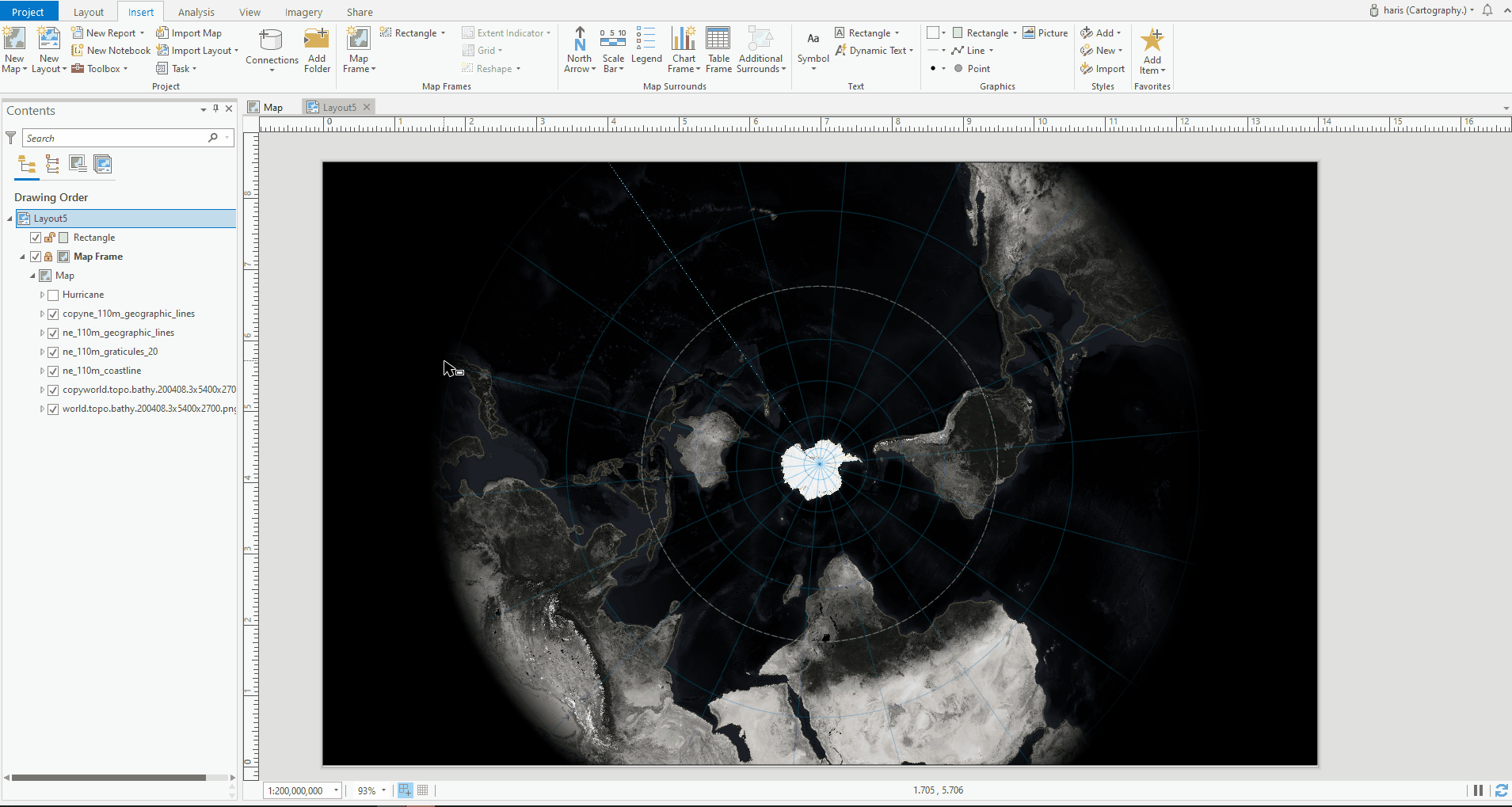Insert a North Arrow
The height and width of the screenshot is (807, 1512).
pyautogui.click(x=580, y=50)
